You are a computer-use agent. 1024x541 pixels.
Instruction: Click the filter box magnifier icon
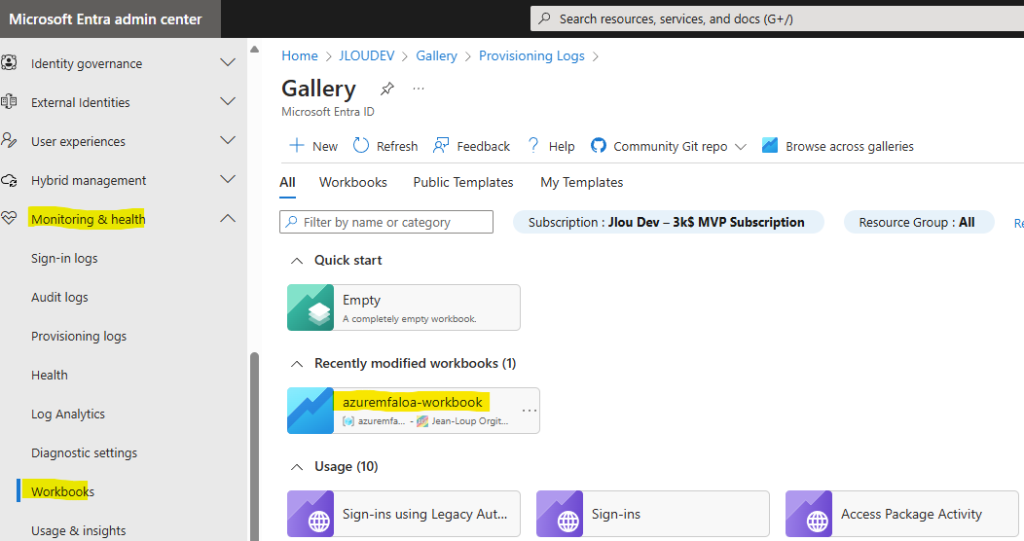tap(292, 221)
